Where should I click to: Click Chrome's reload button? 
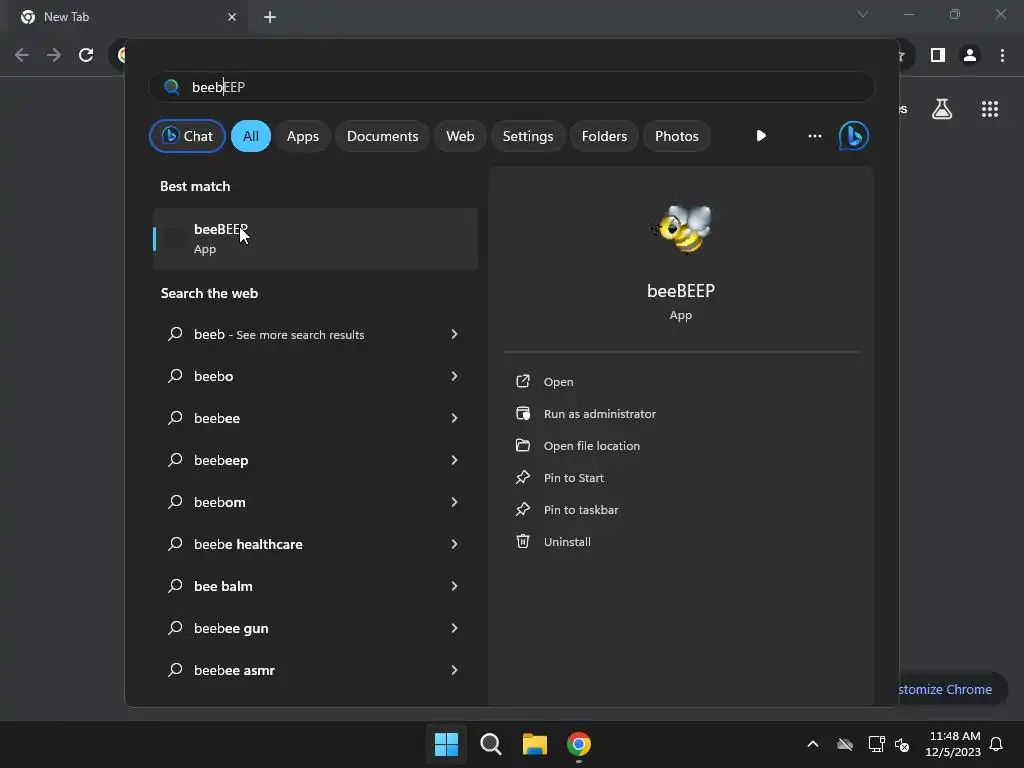[x=86, y=55]
